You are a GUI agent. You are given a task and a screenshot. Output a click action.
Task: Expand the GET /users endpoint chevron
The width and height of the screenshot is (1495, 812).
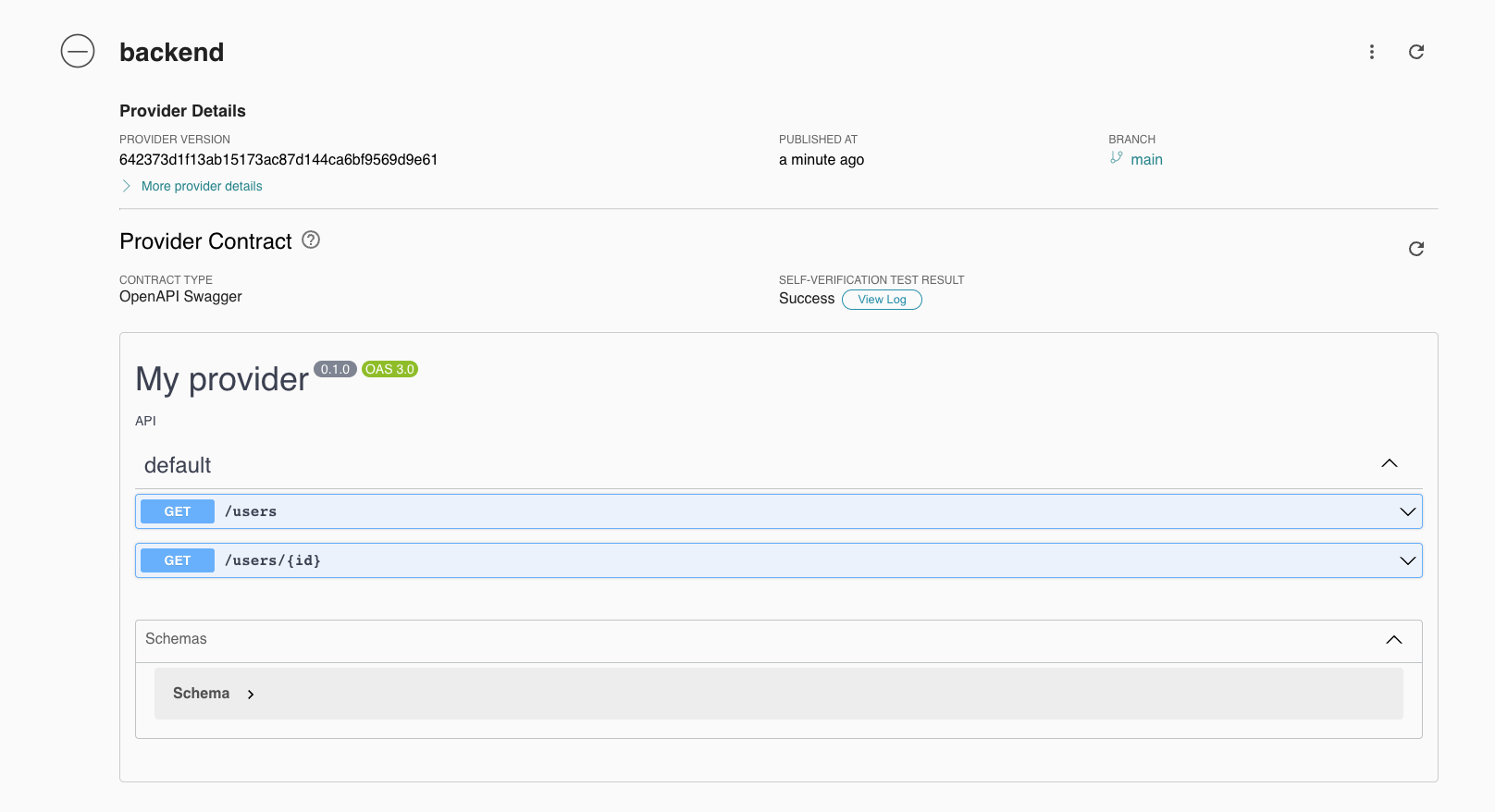(x=1408, y=511)
